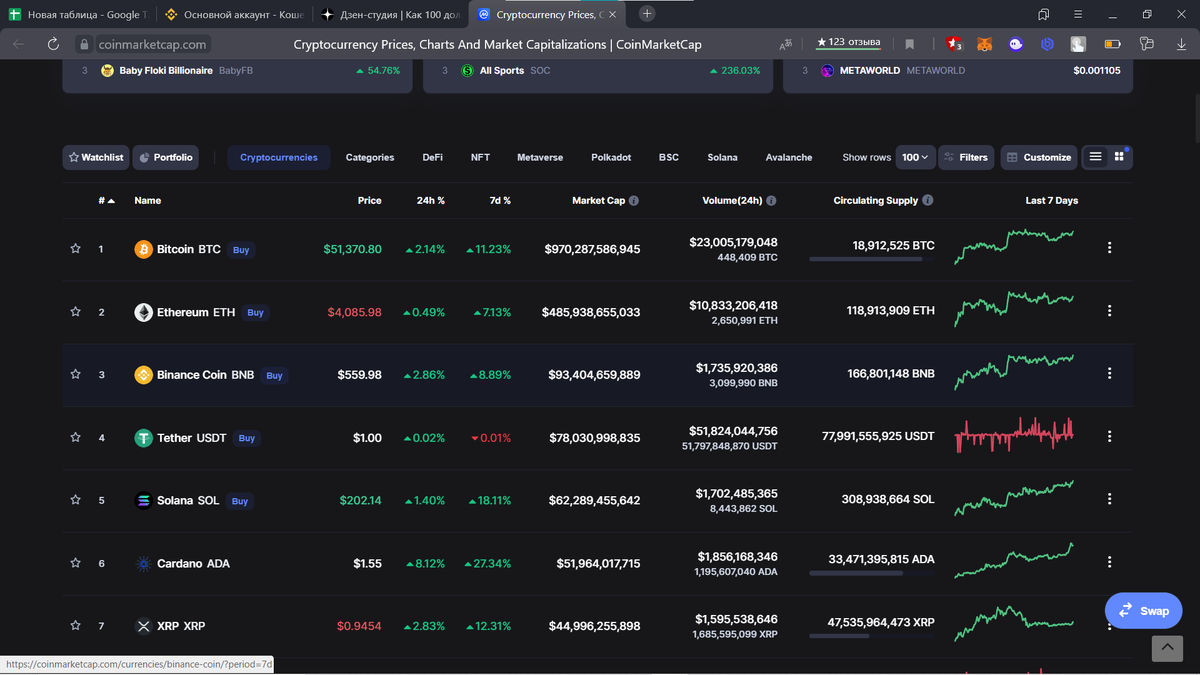Open the BSC tab
Viewport: 1200px width, 675px height.
669,157
